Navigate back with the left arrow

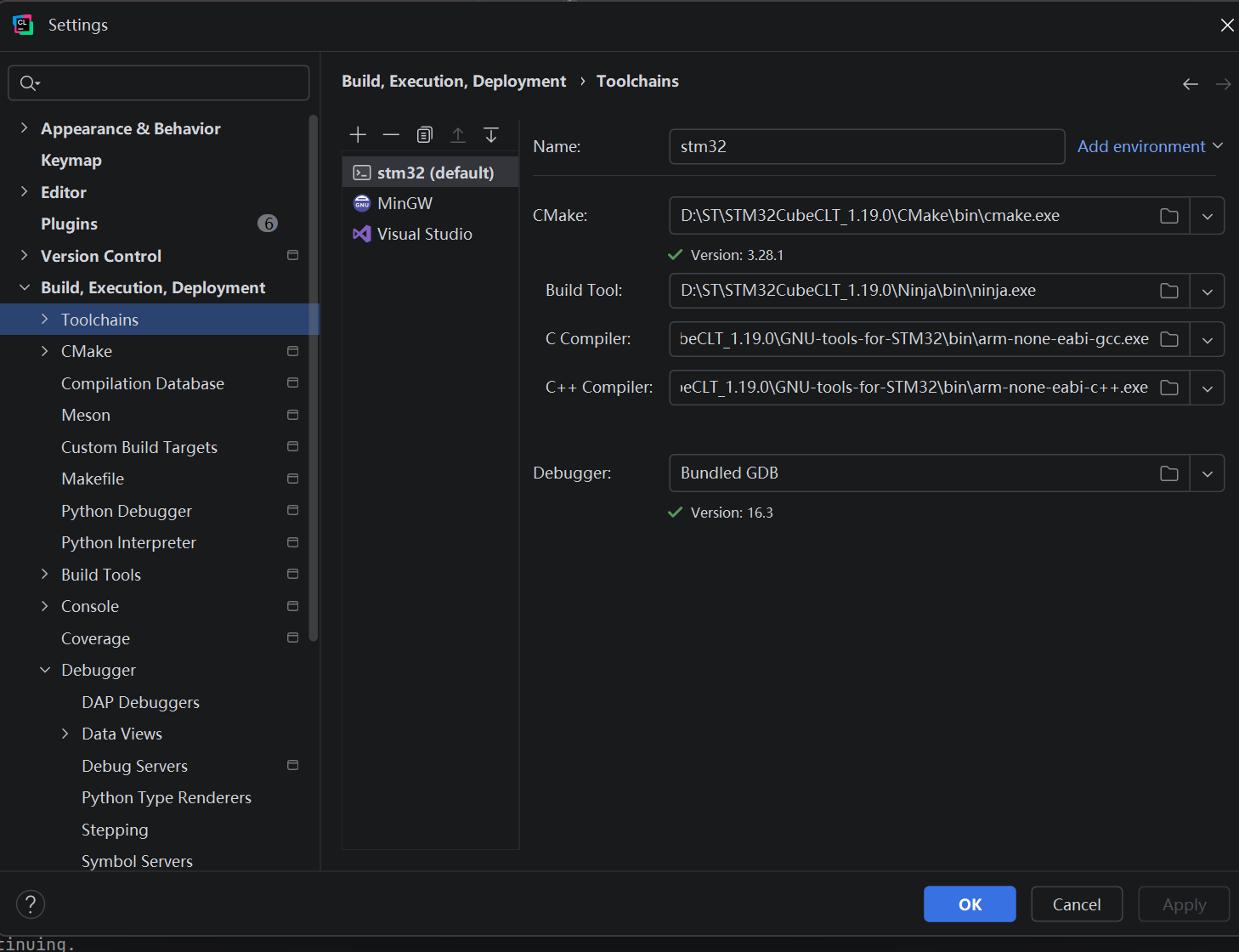1191,83
